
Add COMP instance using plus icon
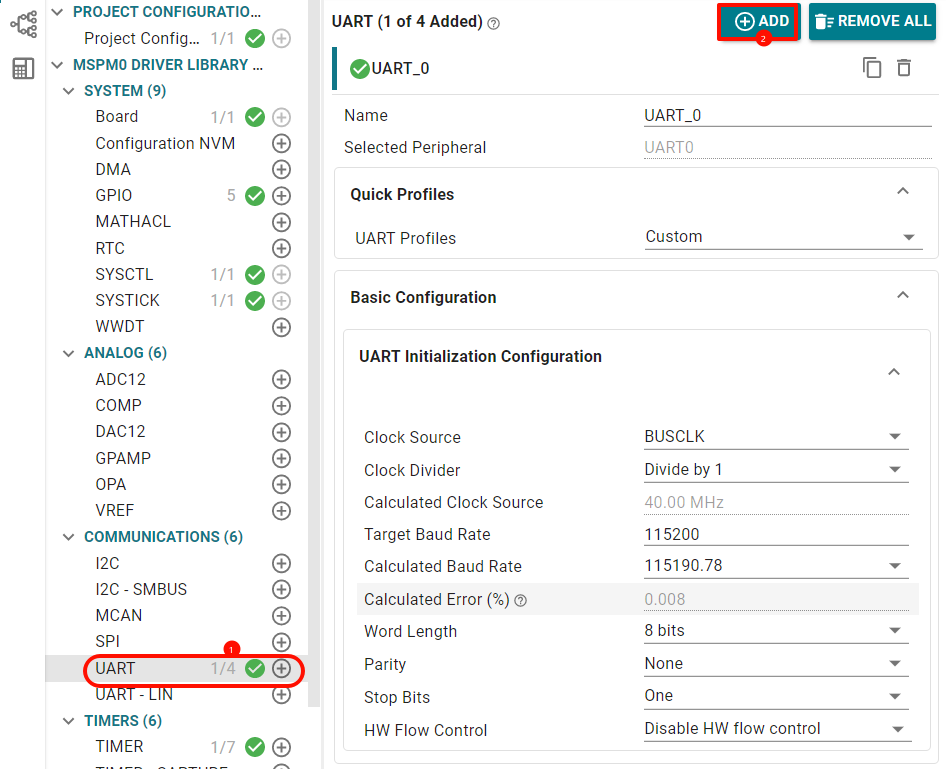(x=281, y=405)
